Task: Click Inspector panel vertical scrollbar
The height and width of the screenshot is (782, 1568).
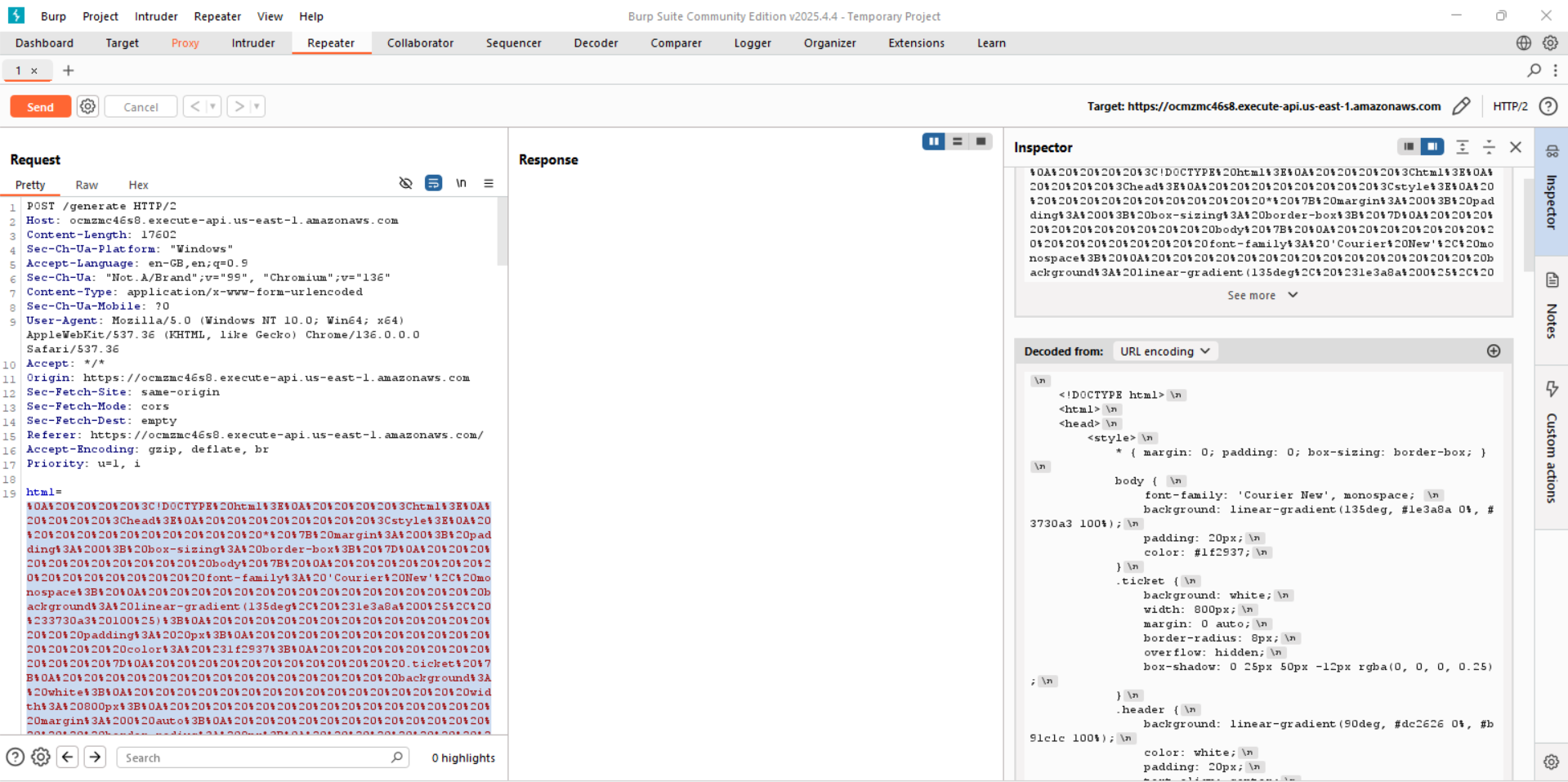Action: pos(1529,225)
